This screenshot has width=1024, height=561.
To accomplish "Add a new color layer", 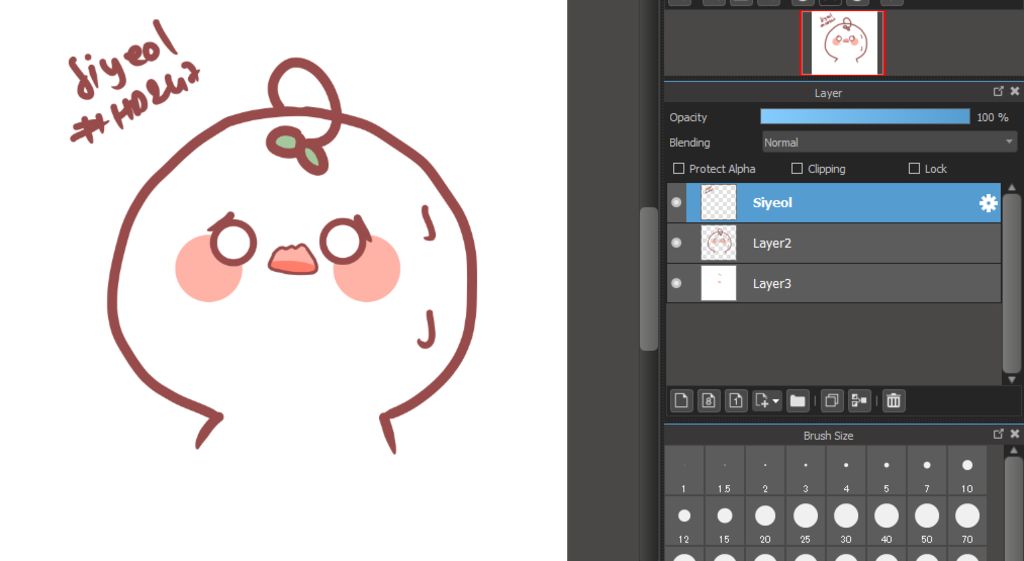I will point(681,400).
